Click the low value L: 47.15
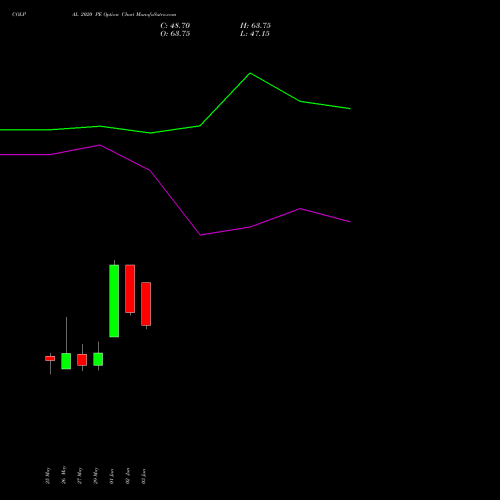Screen dimensions: 500x500 point(255,34)
